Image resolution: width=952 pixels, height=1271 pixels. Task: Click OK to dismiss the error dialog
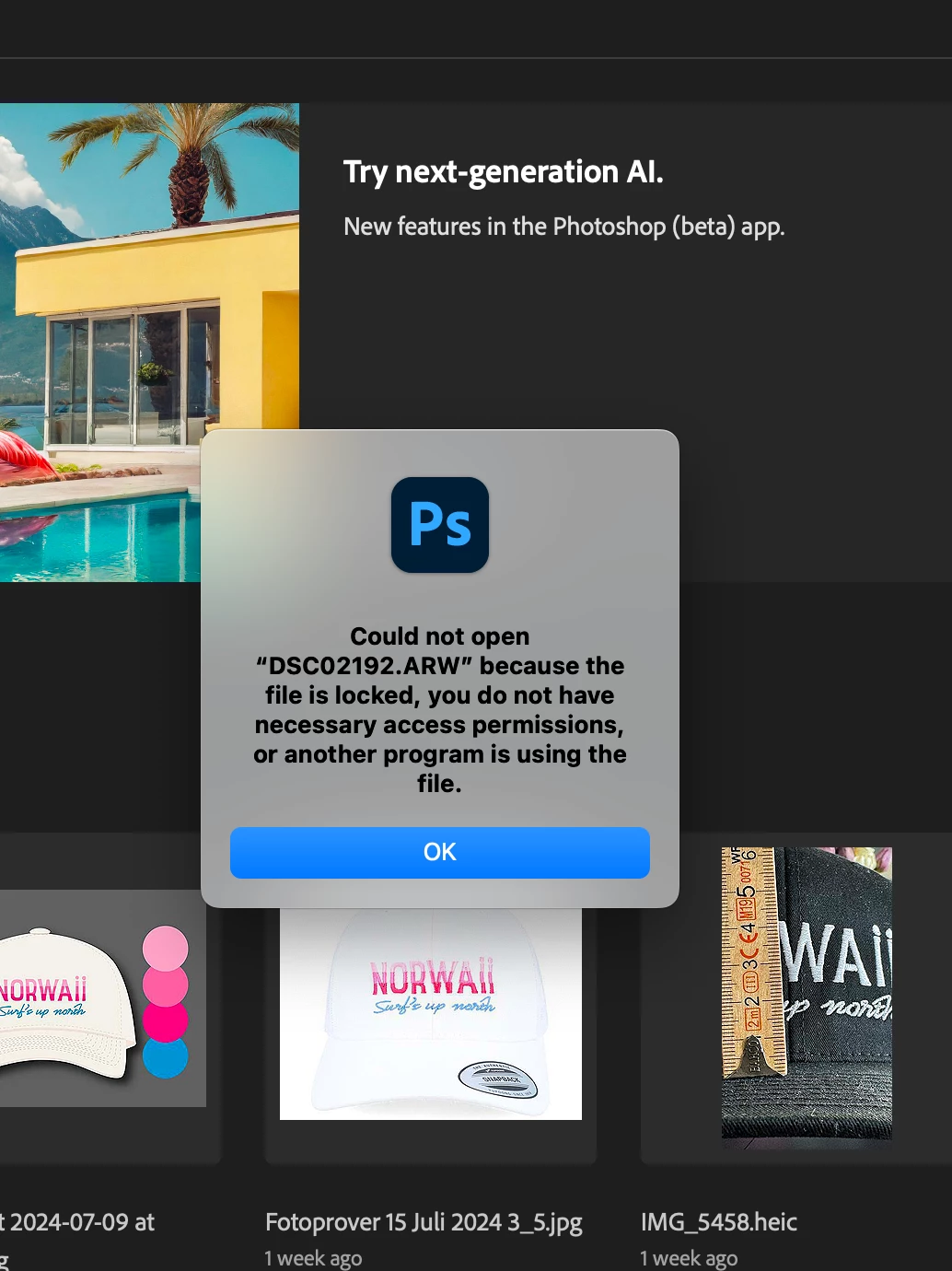tap(439, 852)
